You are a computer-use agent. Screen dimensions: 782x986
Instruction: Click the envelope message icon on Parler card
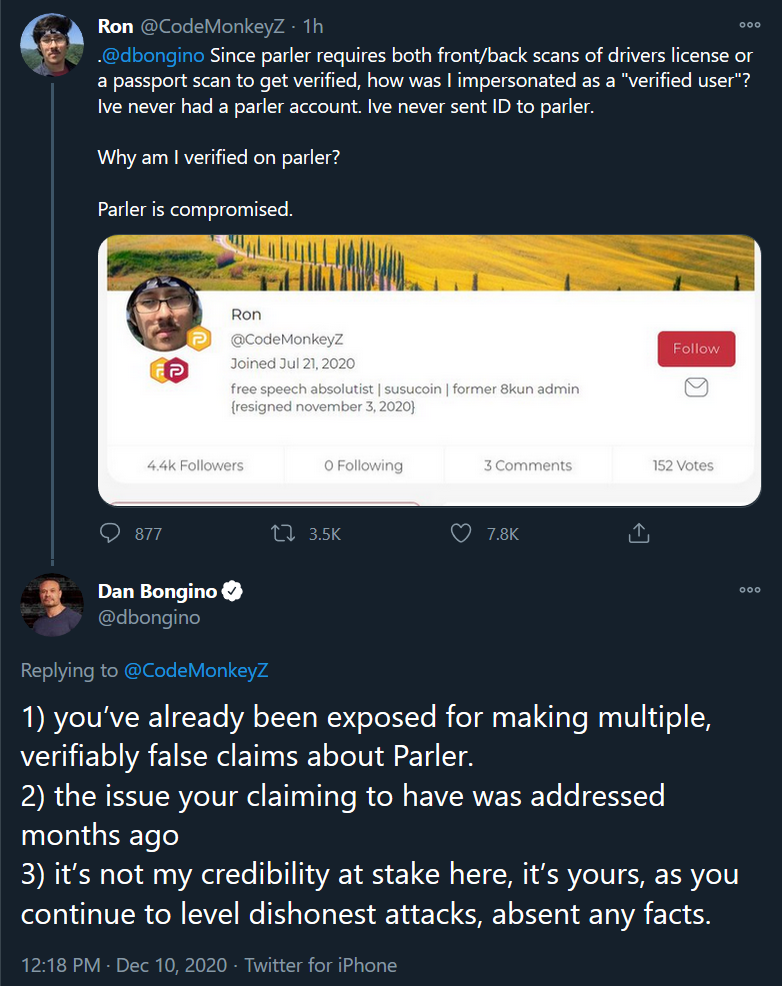click(x=696, y=387)
